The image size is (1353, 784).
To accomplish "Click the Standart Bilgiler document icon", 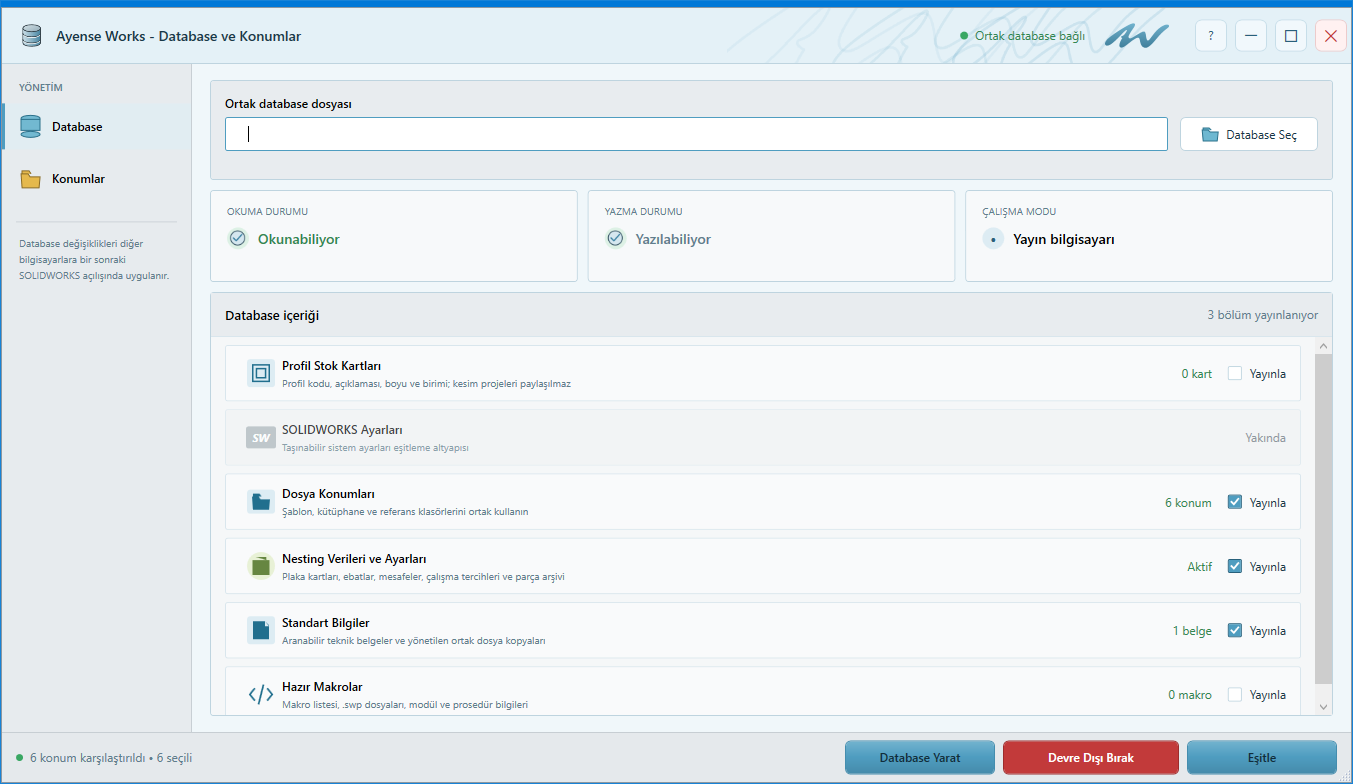I will (261, 630).
